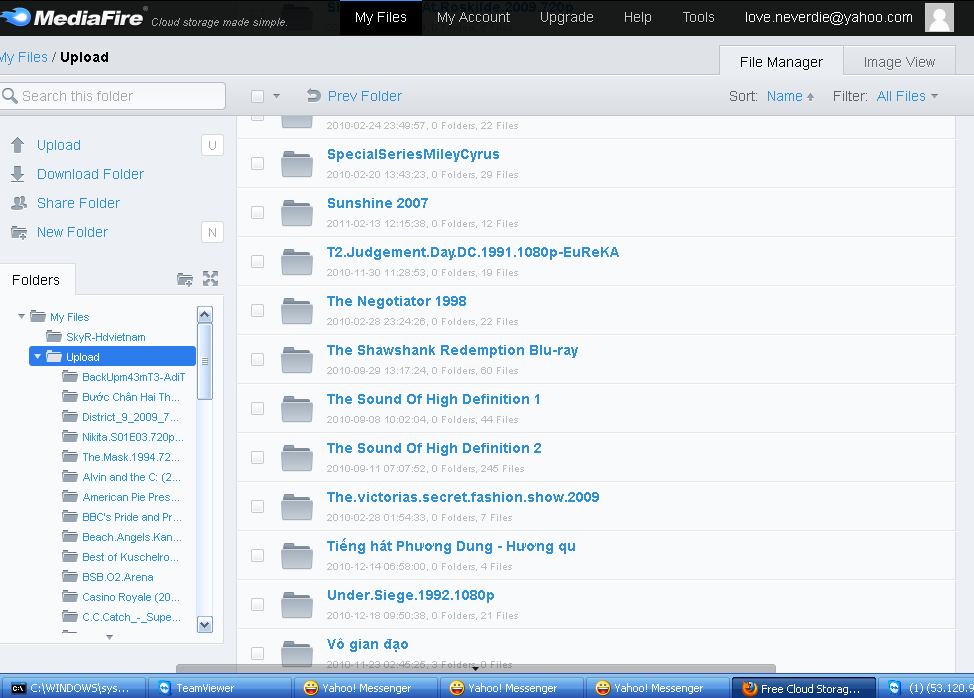Image resolution: width=974 pixels, height=698 pixels.
Task: Select BSB.O2.Arena folder in tree
Action: (117, 577)
